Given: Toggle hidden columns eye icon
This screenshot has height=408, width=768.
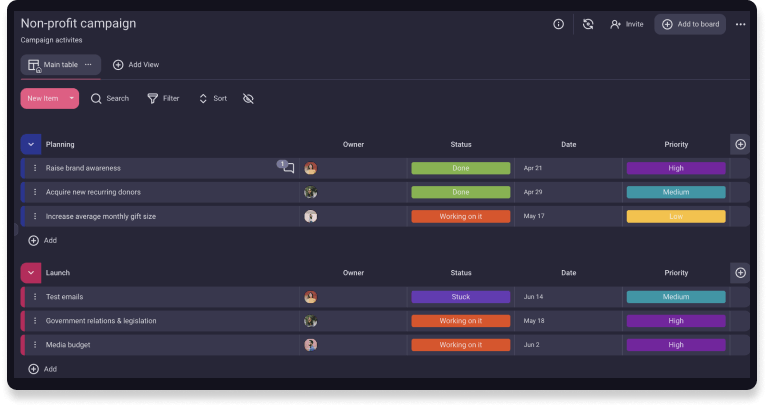Looking at the screenshot, I should [x=248, y=98].
